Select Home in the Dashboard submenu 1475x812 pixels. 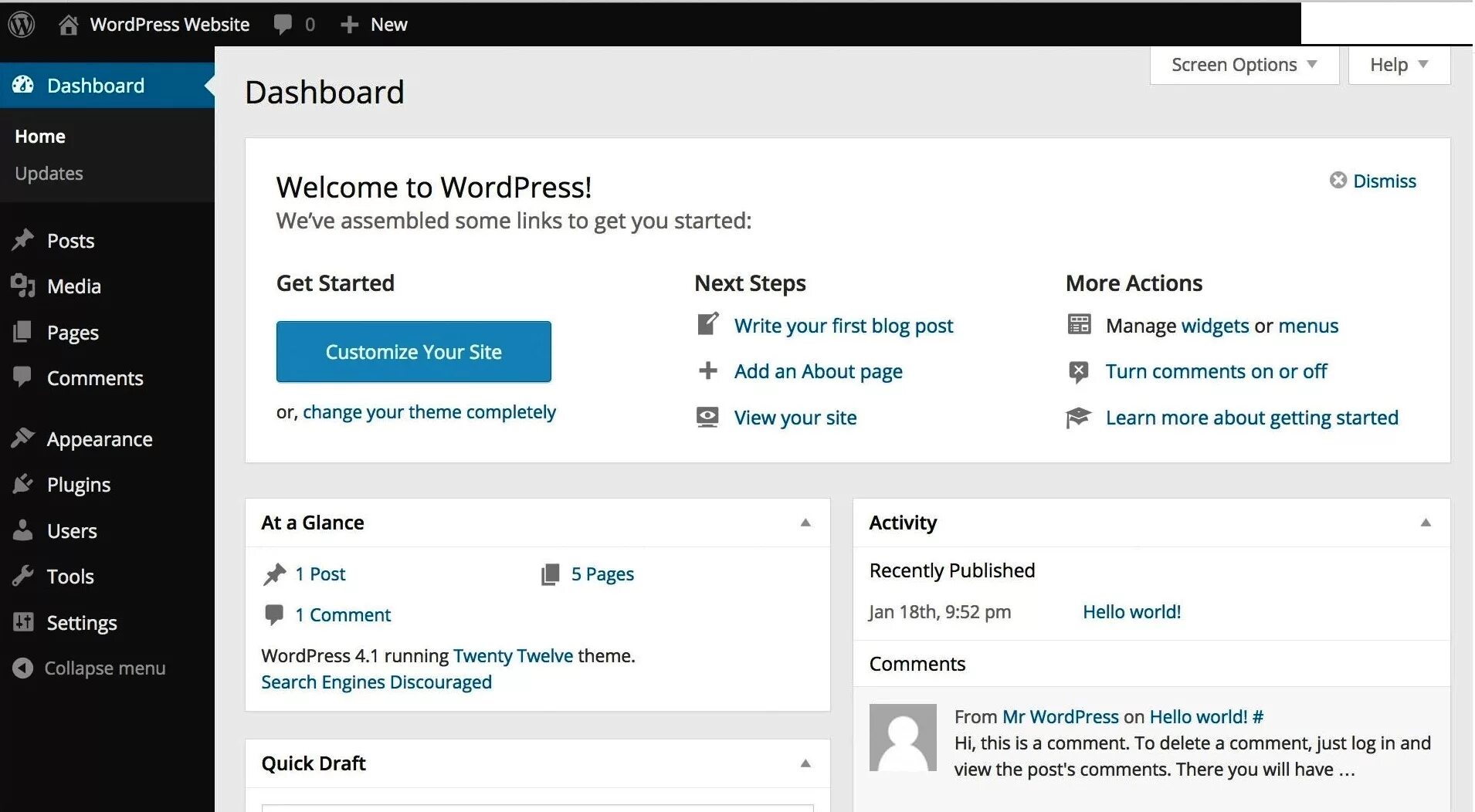coord(40,136)
